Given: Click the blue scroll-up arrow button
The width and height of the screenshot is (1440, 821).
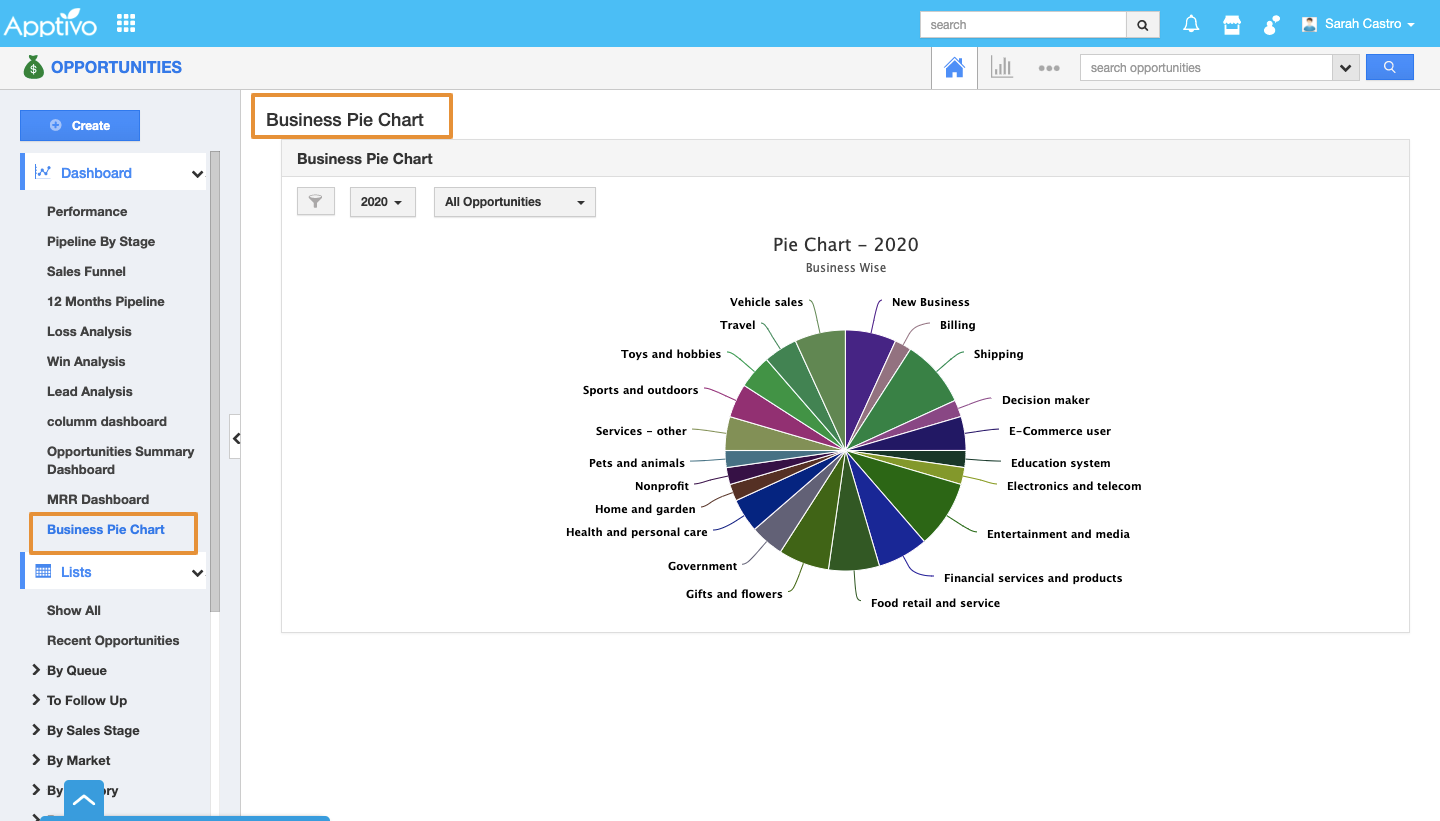Looking at the screenshot, I should coord(84,800).
